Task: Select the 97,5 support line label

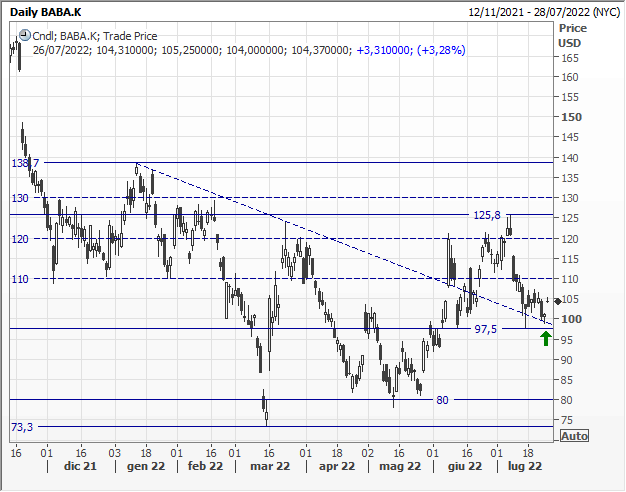Action: pyautogui.click(x=486, y=329)
